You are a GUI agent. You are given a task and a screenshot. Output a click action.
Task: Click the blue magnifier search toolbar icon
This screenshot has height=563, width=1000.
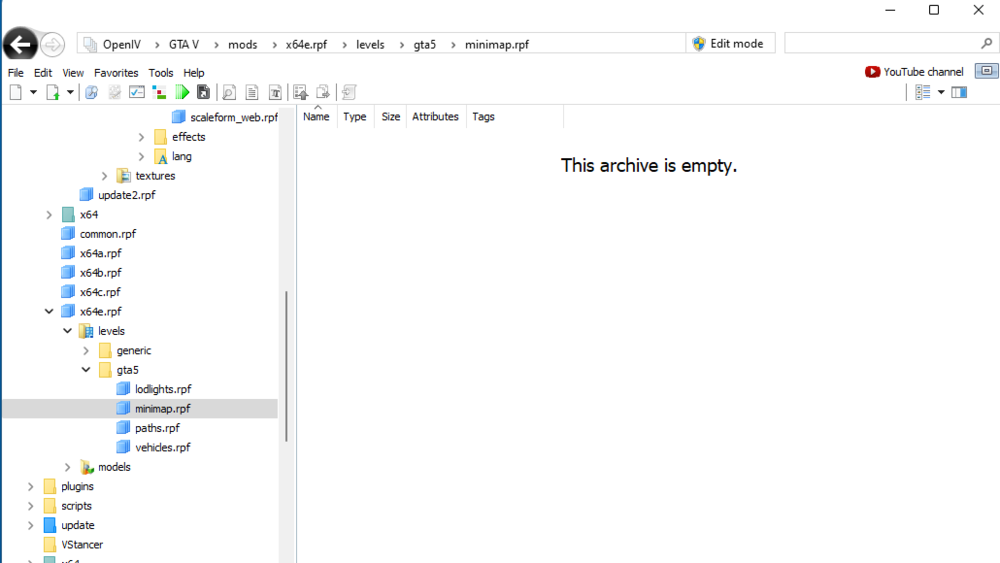coord(91,92)
